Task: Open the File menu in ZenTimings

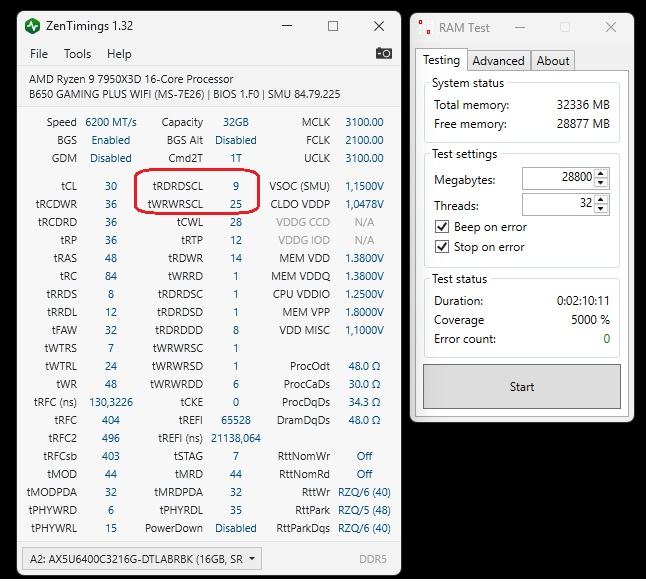Action: click(x=39, y=54)
